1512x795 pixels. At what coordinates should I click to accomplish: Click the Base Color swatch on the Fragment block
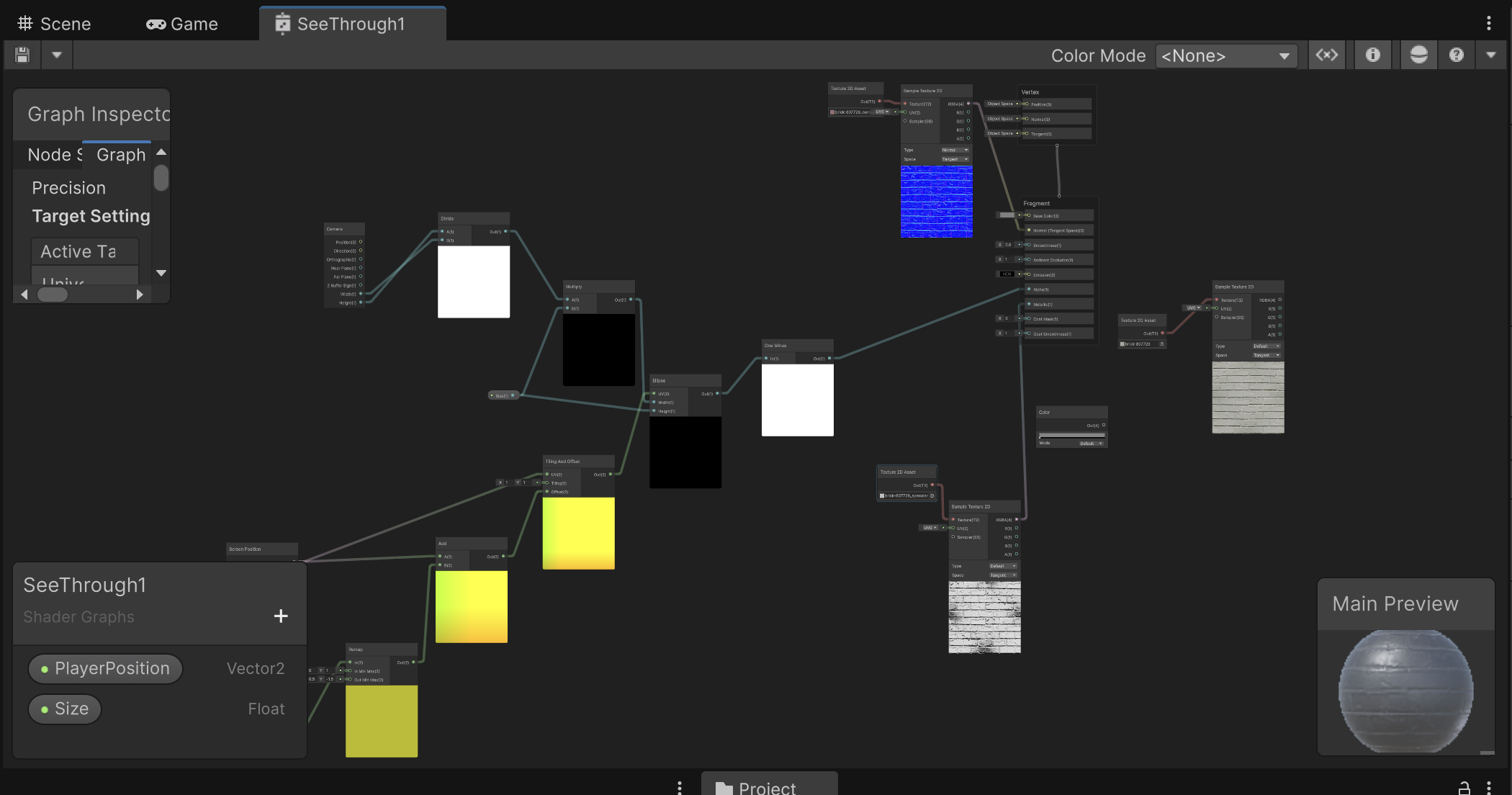[x=1007, y=215]
